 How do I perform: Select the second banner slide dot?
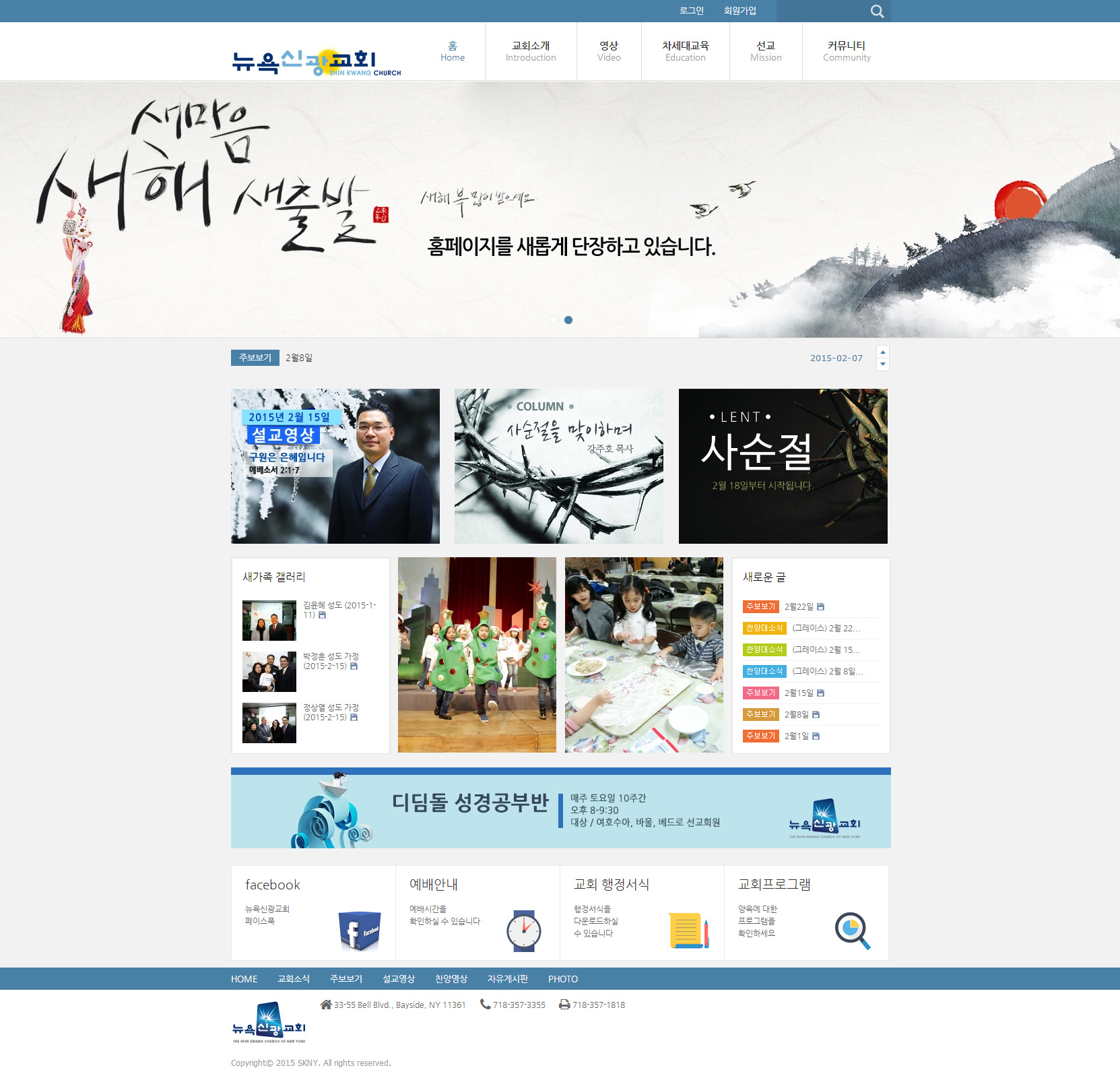click(x=568, y=320)
